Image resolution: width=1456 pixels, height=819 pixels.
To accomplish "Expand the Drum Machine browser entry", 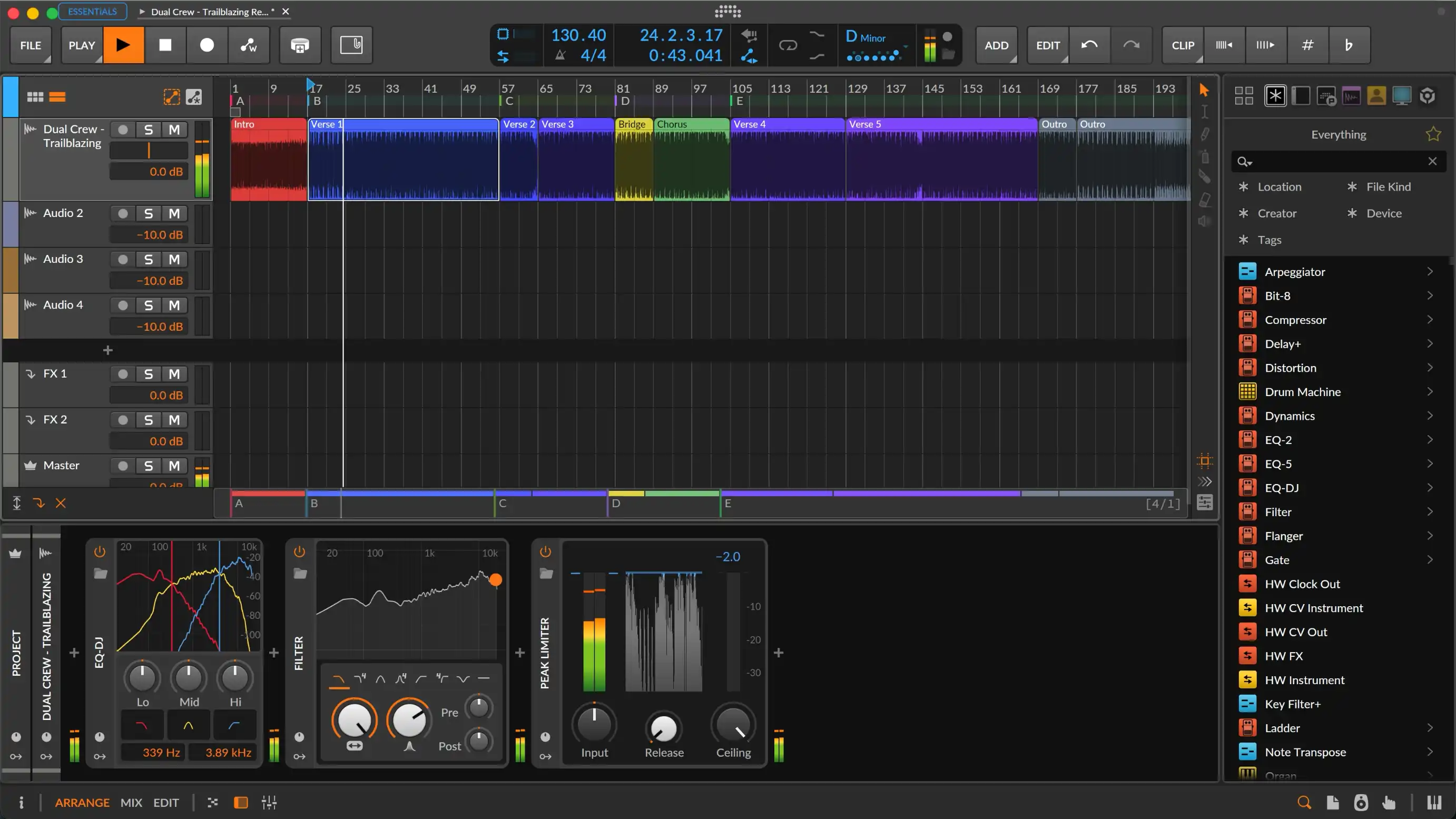I will tap(1430, 392).
